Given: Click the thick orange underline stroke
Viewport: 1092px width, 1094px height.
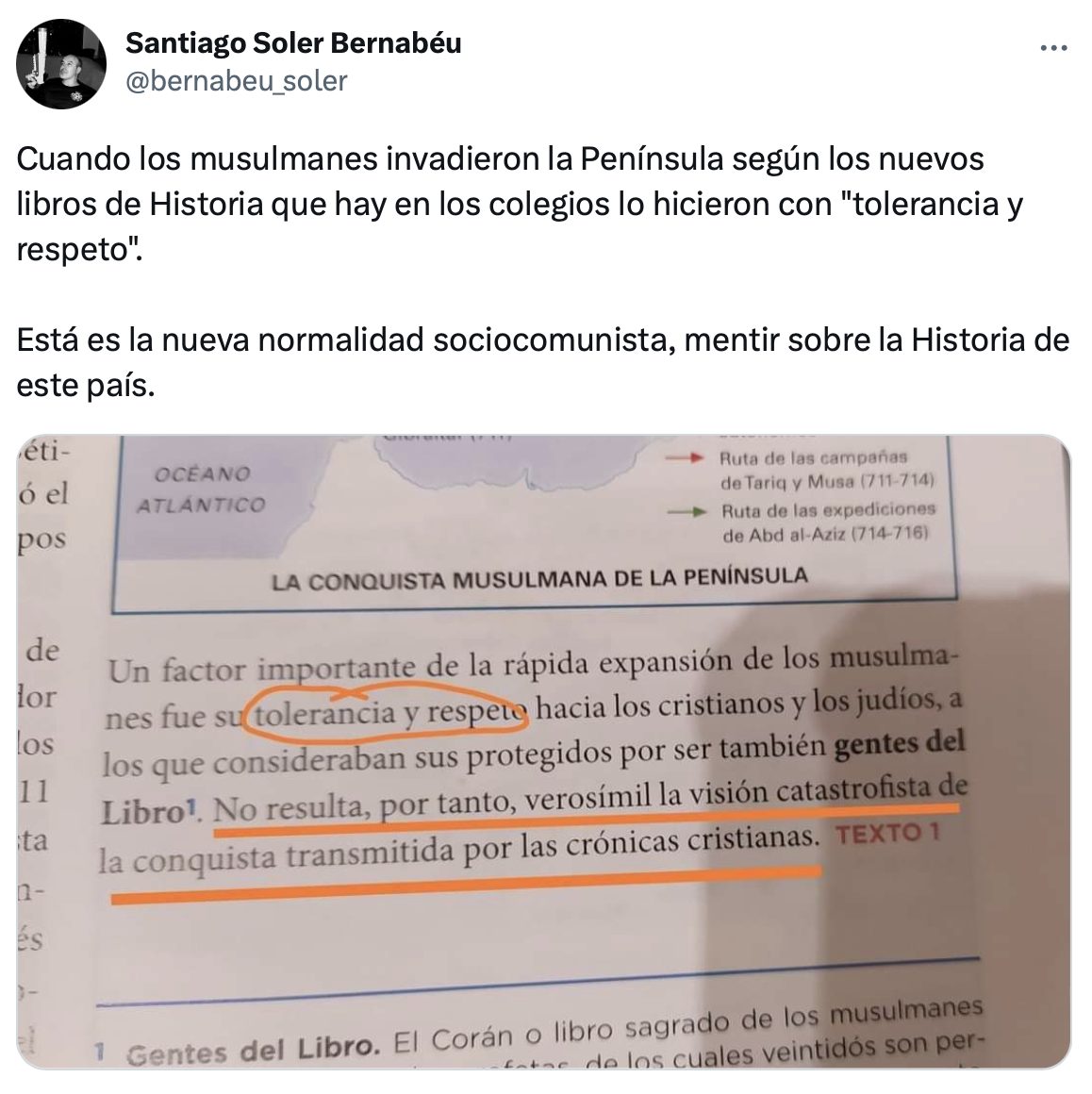Looking at the screenshot, I should tap(466, 885).
